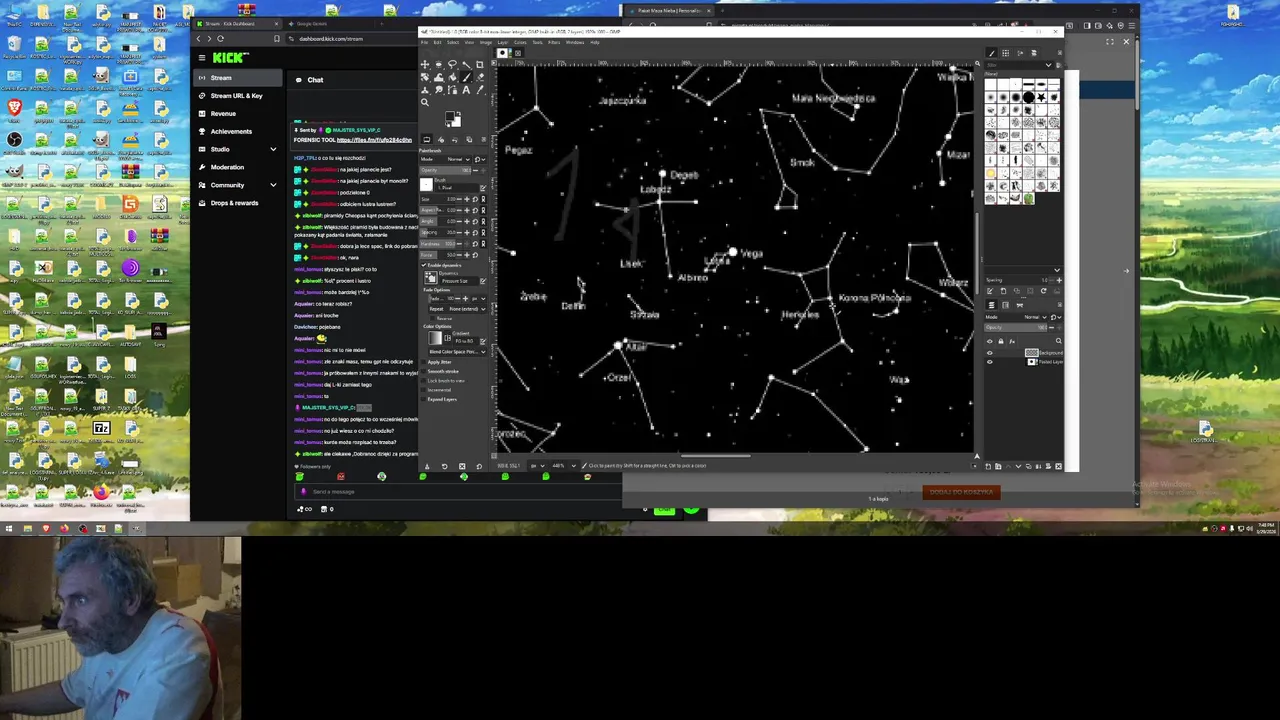The height and width of the screenshot is (720, 1280).
Task: Toggle link for Size to brush
Action: click(x=484, y=199)
